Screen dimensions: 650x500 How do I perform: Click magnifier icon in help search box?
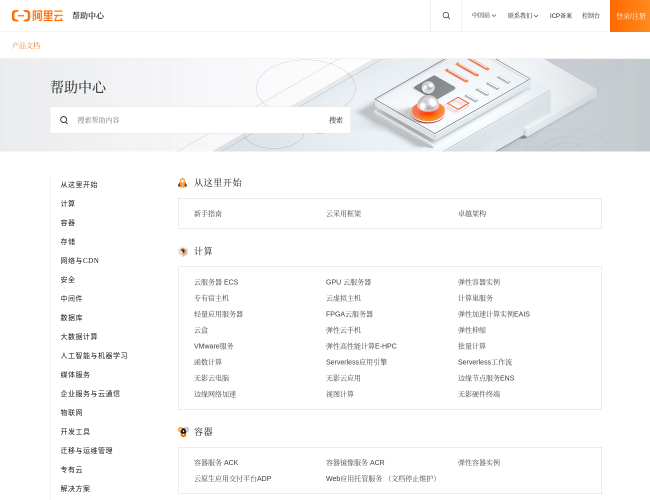(x=64, y=120)
